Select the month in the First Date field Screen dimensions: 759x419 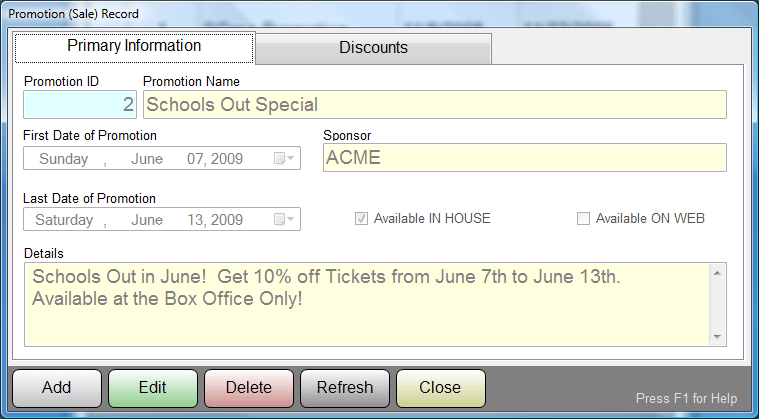[147, 159]
